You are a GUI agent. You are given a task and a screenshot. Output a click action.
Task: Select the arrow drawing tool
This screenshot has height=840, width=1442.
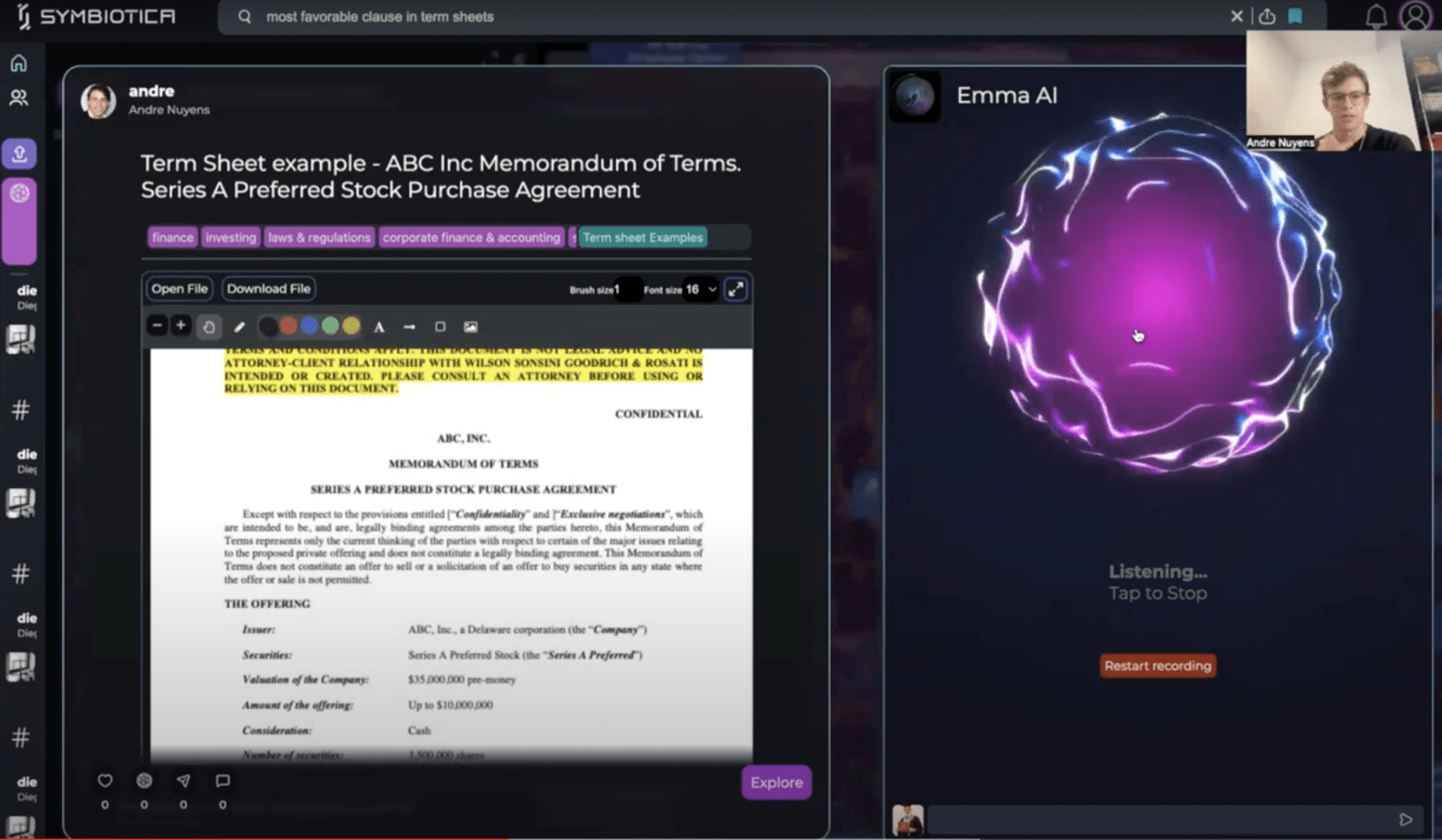[409, 327]
